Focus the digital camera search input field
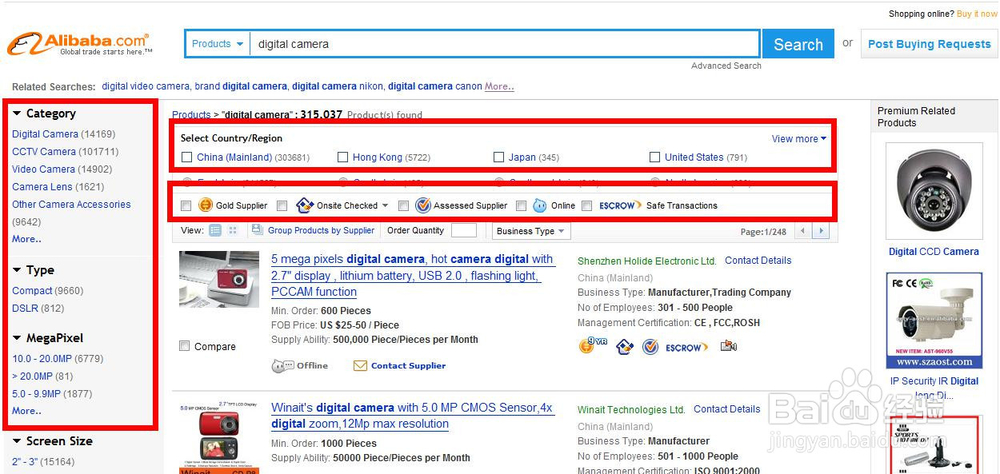1000x474 pixels. tap(504, 44)
